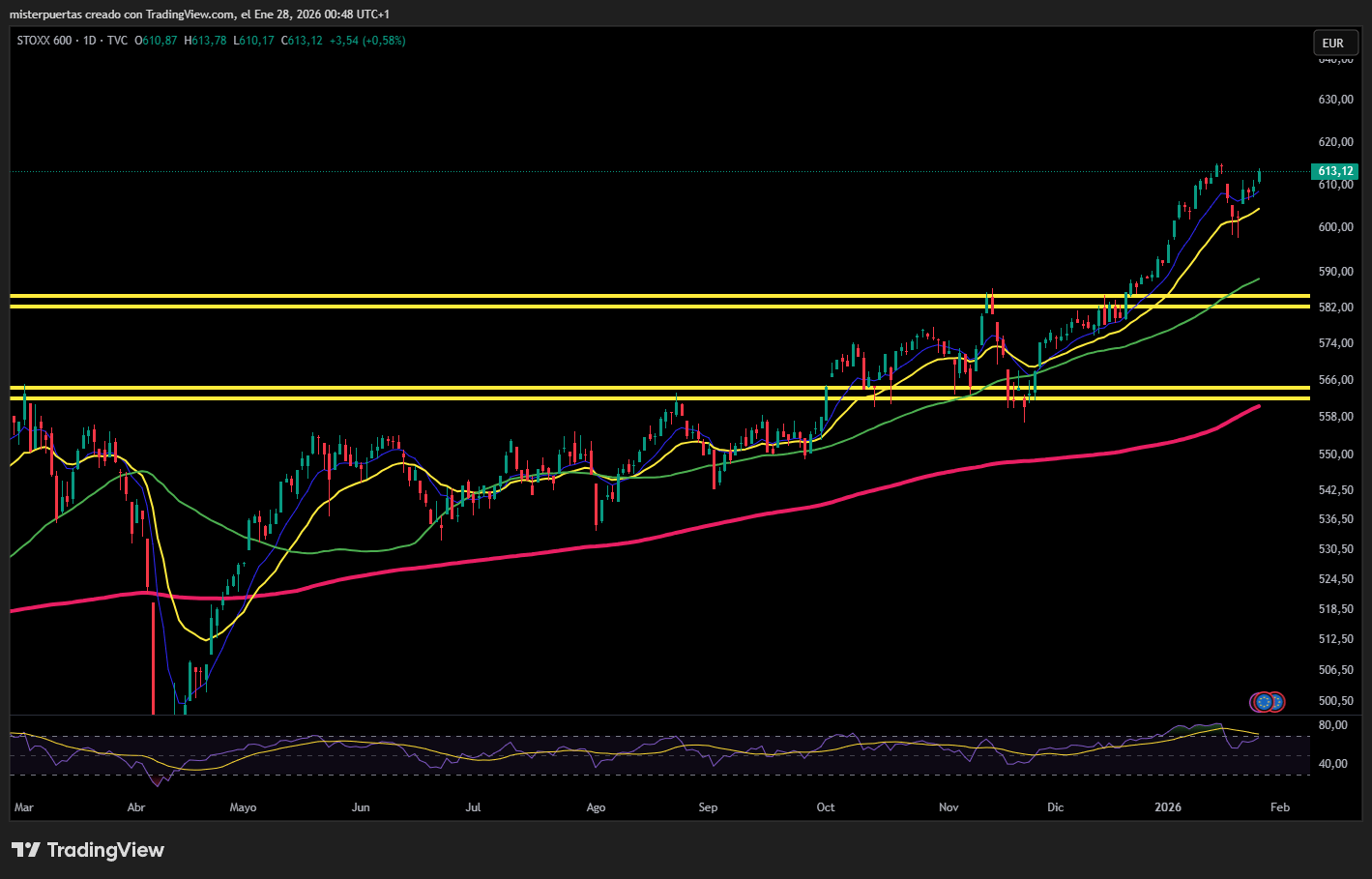Image resolution: width=1372 pixels, height=879 pixels.
Task: Click the 630,00 price axis label
Action: click(1335, 100)
